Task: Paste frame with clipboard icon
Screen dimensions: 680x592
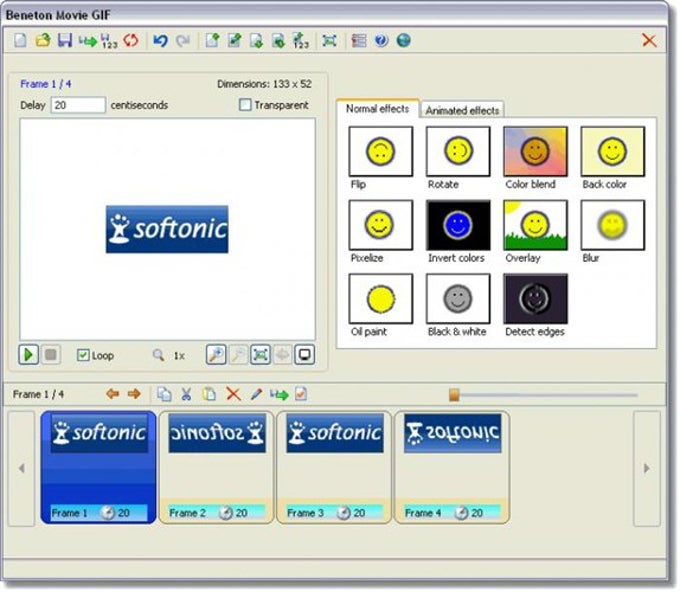Action: click(x=209, y=394)
